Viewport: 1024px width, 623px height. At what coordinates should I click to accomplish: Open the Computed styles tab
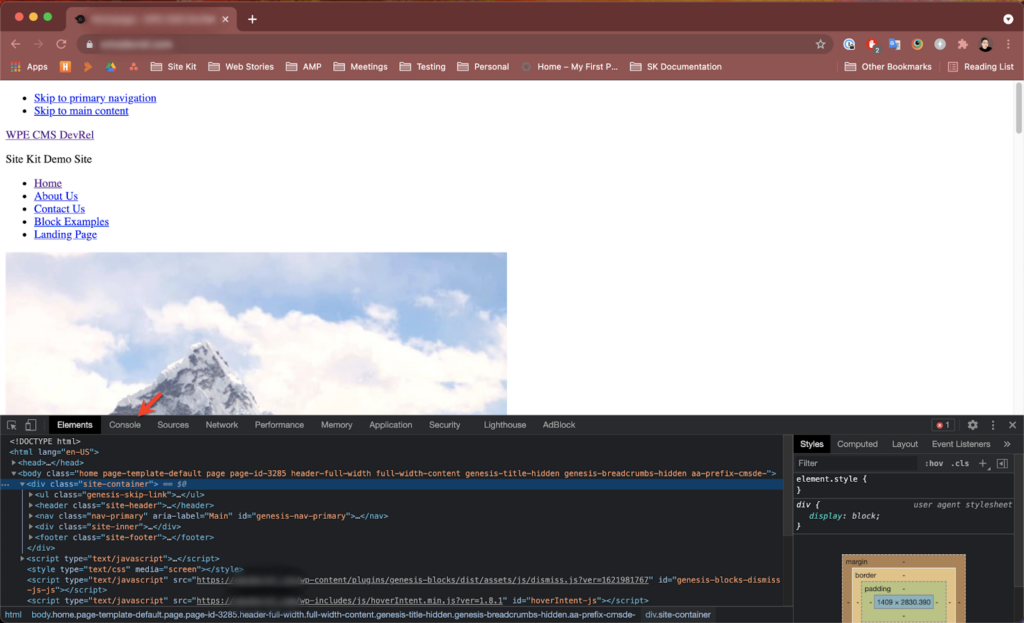tap(857, 444)
